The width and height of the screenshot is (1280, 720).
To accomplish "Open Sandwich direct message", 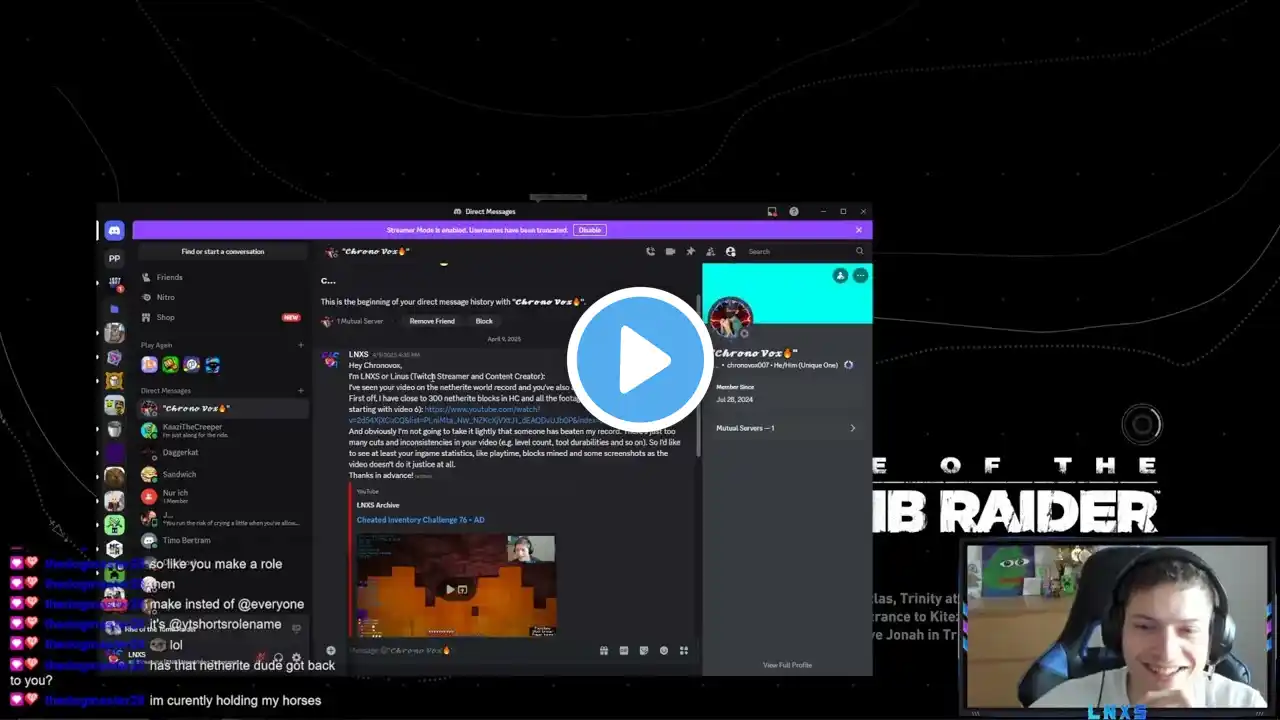I will 223,474.
